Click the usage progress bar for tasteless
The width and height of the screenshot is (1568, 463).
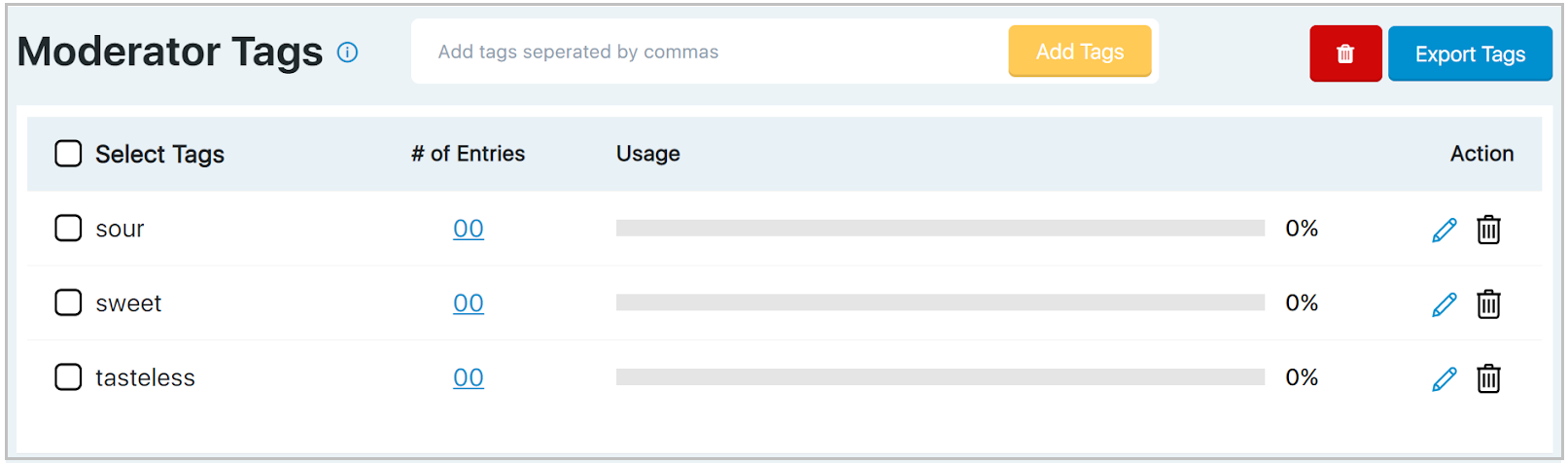tap(939, 377)
